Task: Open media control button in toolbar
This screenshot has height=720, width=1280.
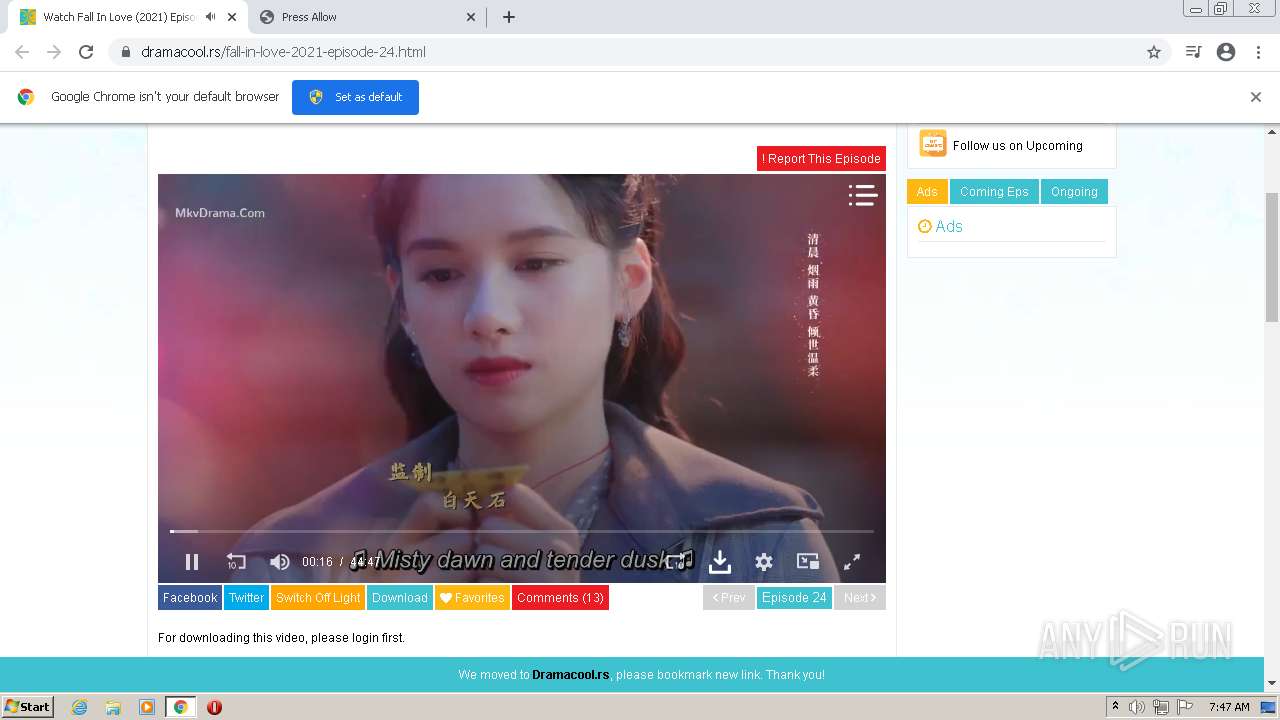Action: 1193,52
